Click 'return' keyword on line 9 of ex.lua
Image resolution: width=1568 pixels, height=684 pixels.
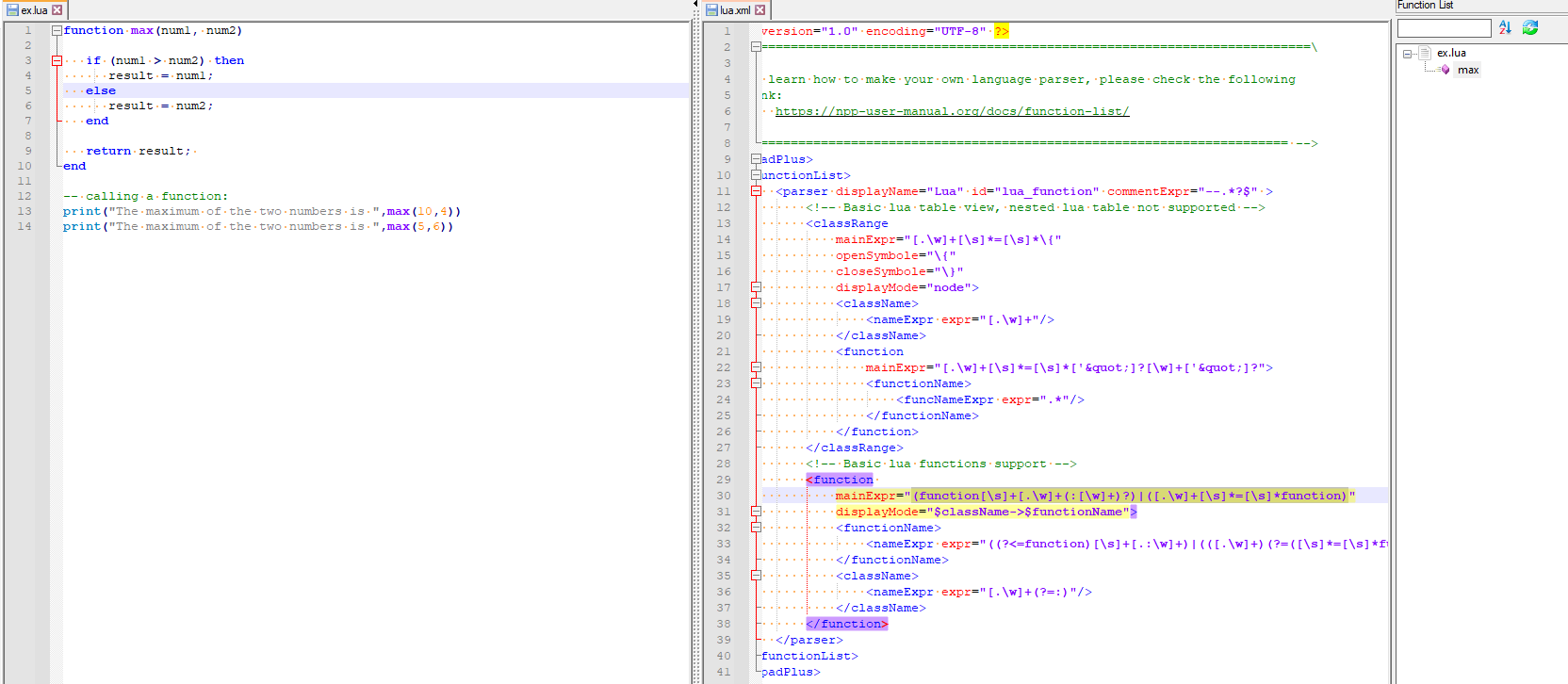coord(108,151)
